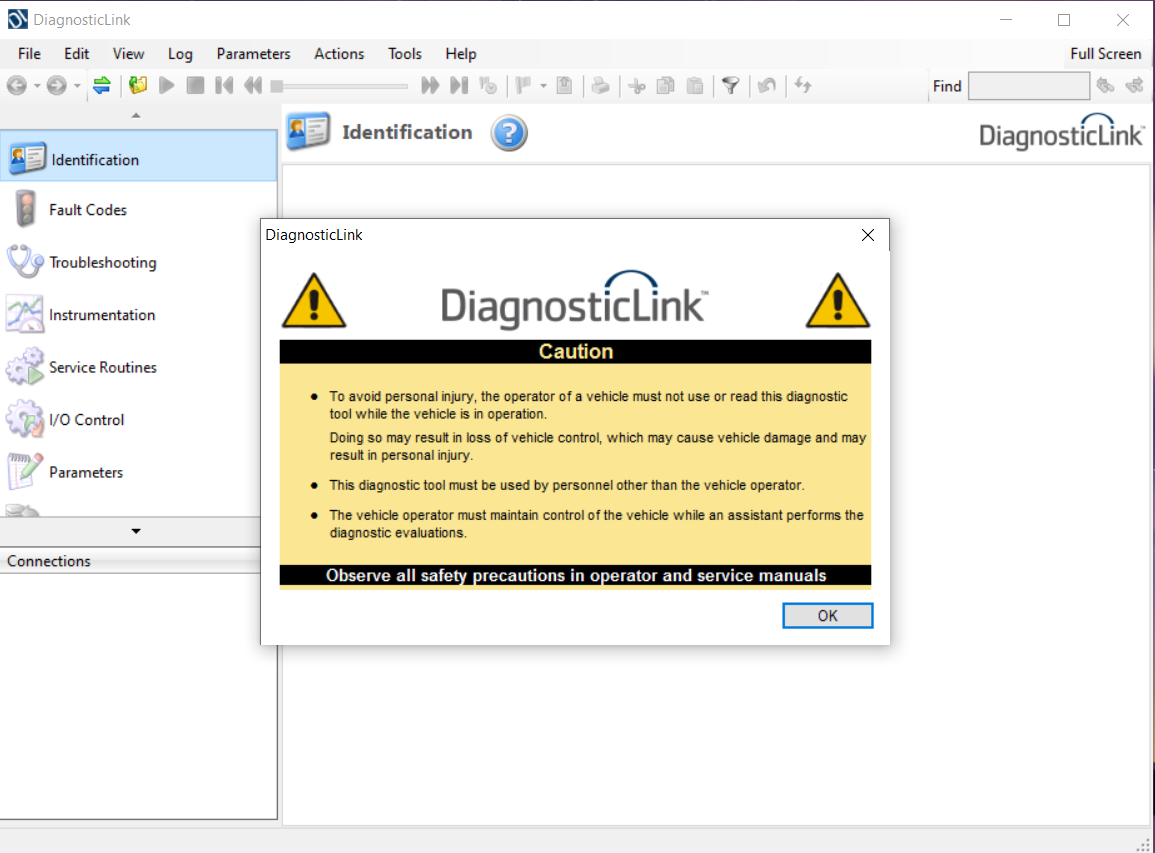Click the blue help question mark icon
Screen dimensions: 1155x853
tap(509, 133)
